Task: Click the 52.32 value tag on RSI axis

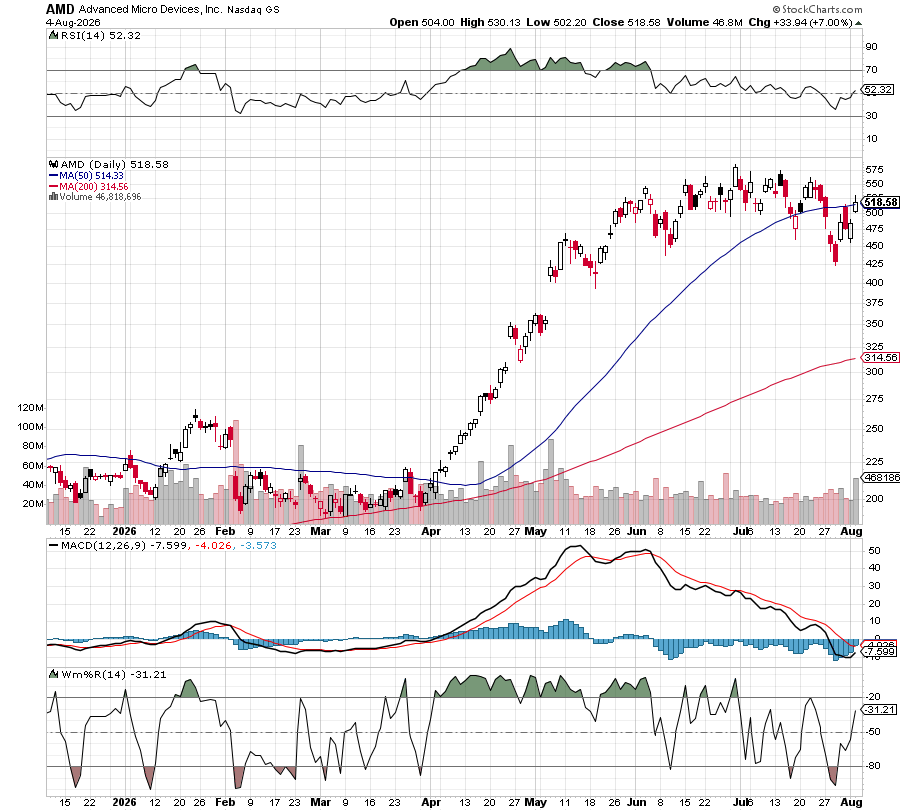Action: 879,90
